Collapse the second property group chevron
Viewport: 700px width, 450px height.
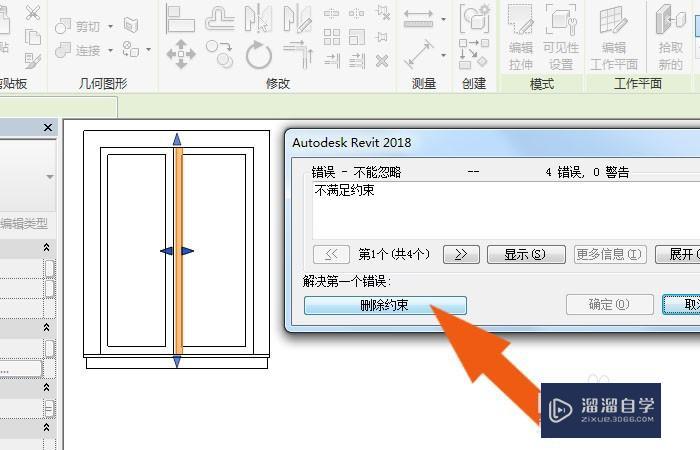(46, 327)
